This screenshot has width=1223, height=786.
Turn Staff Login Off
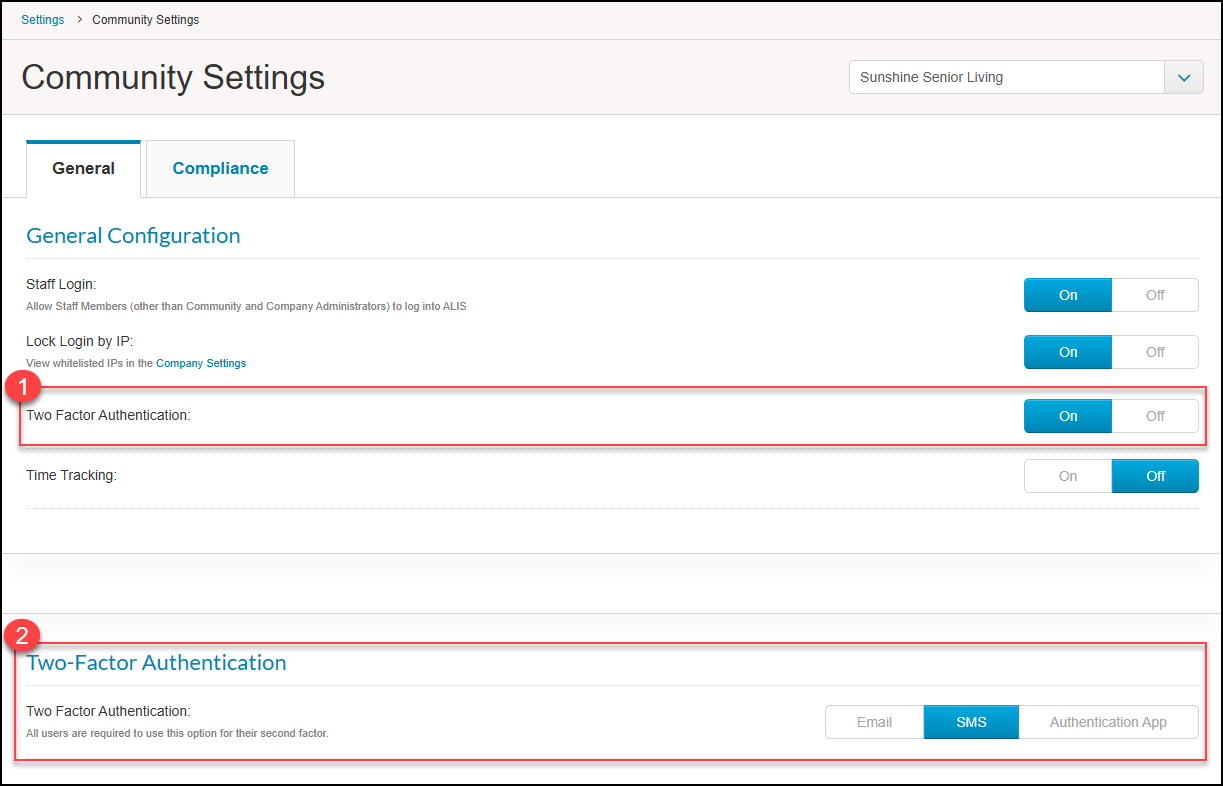(1155, 295)
